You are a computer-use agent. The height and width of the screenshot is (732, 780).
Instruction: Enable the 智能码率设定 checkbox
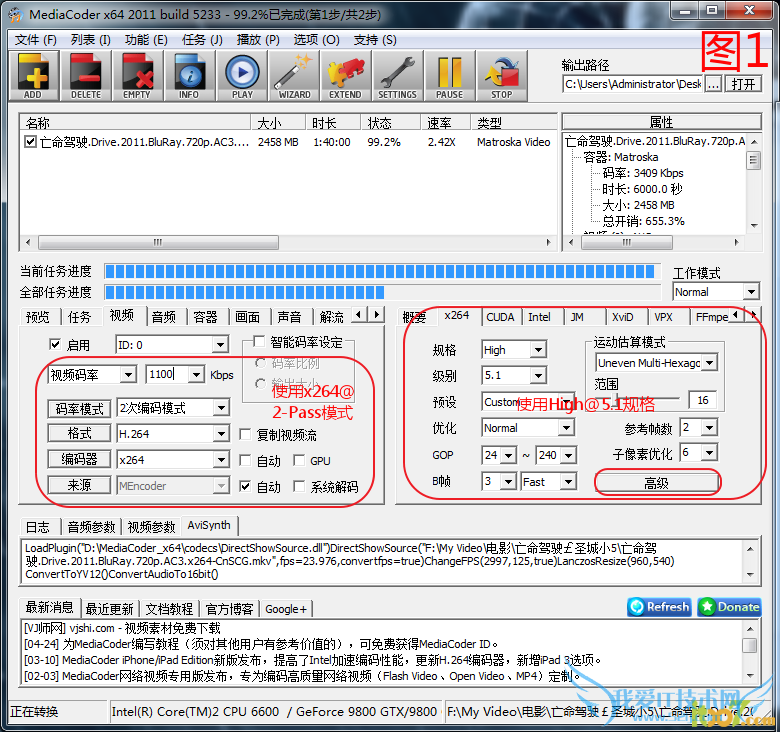[260, 342]
